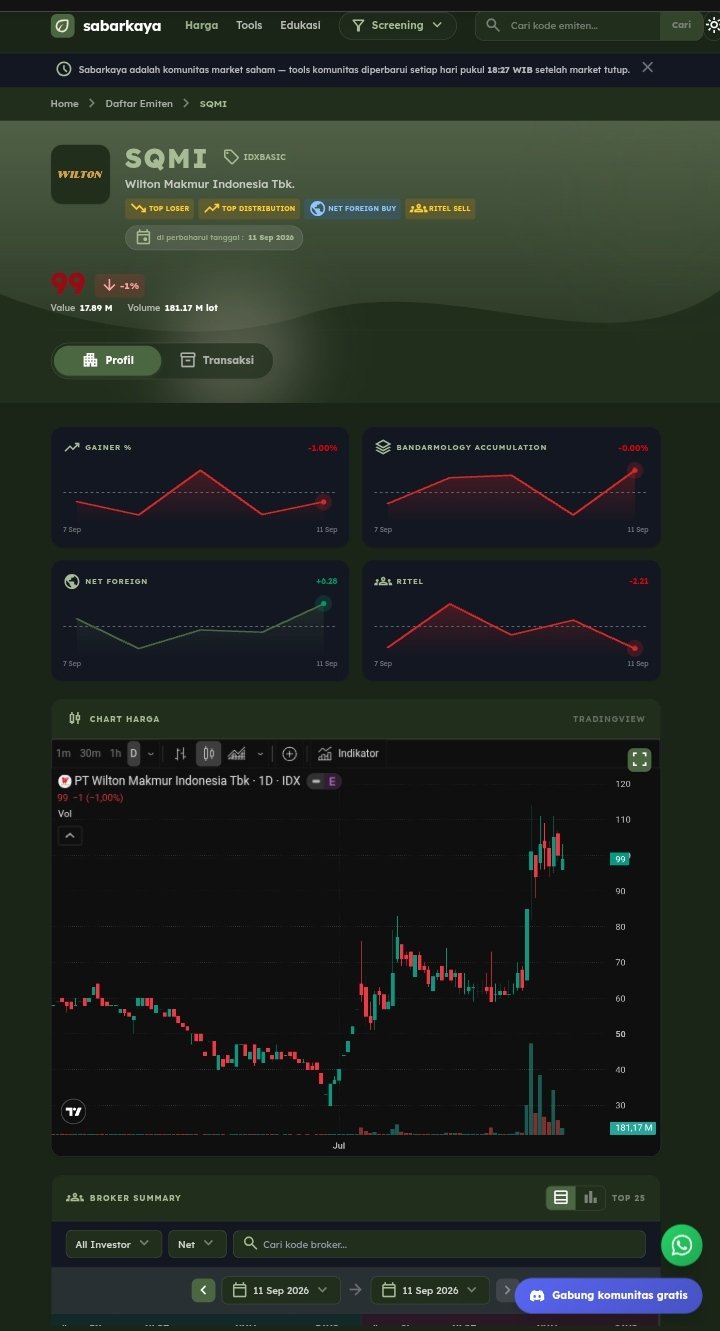The image size is (720, 1331).
Task: Select the D daily interval
Action: [133, 753]
